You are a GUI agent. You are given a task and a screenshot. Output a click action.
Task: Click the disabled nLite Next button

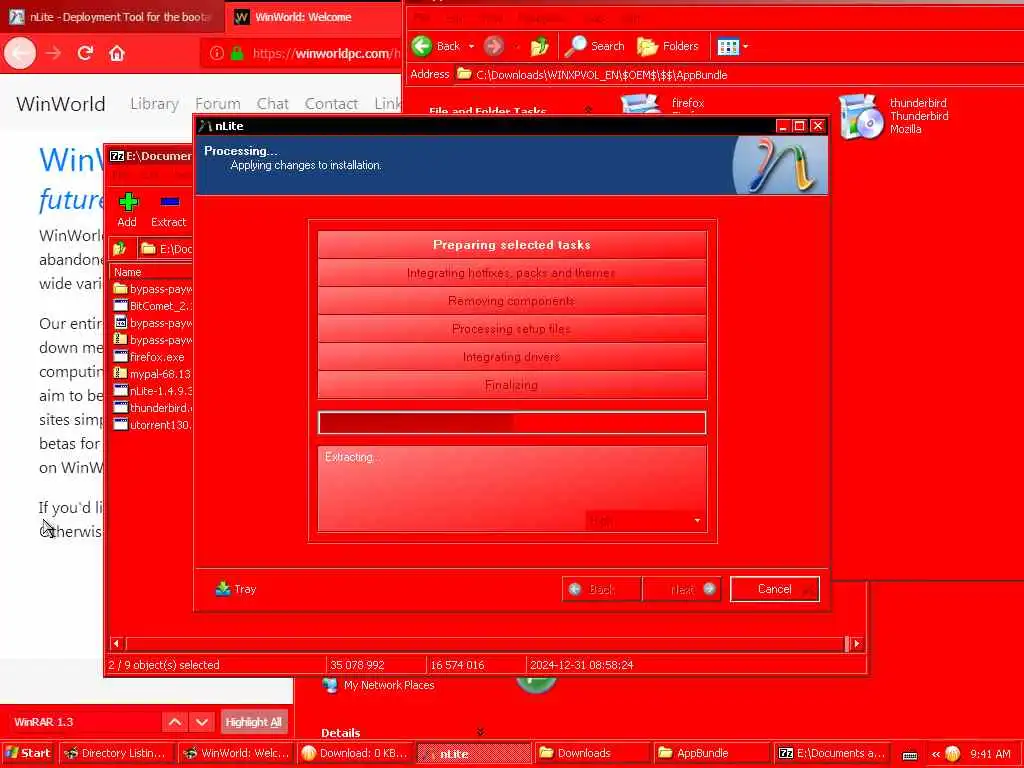coord(682,589)
